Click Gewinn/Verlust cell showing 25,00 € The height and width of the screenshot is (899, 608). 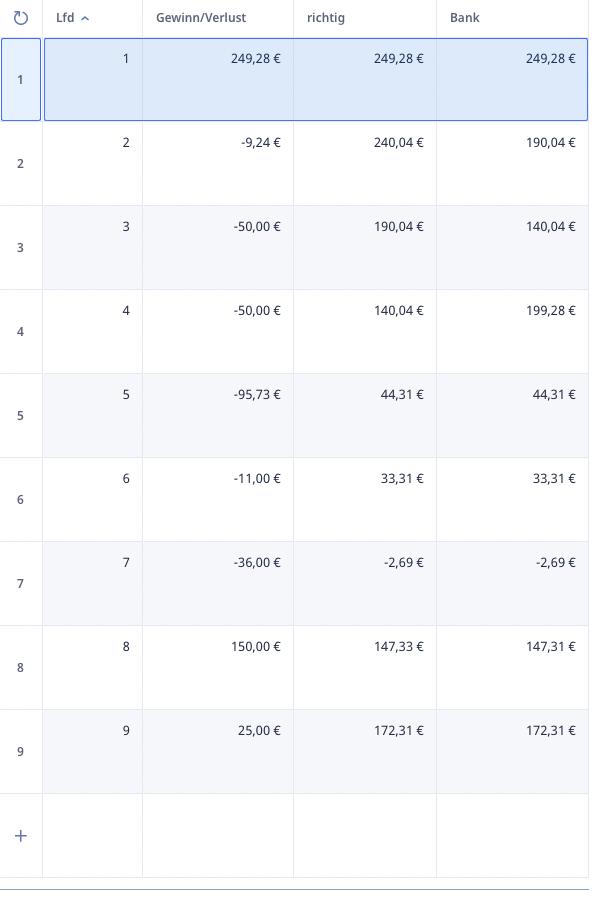coord(218,752)
